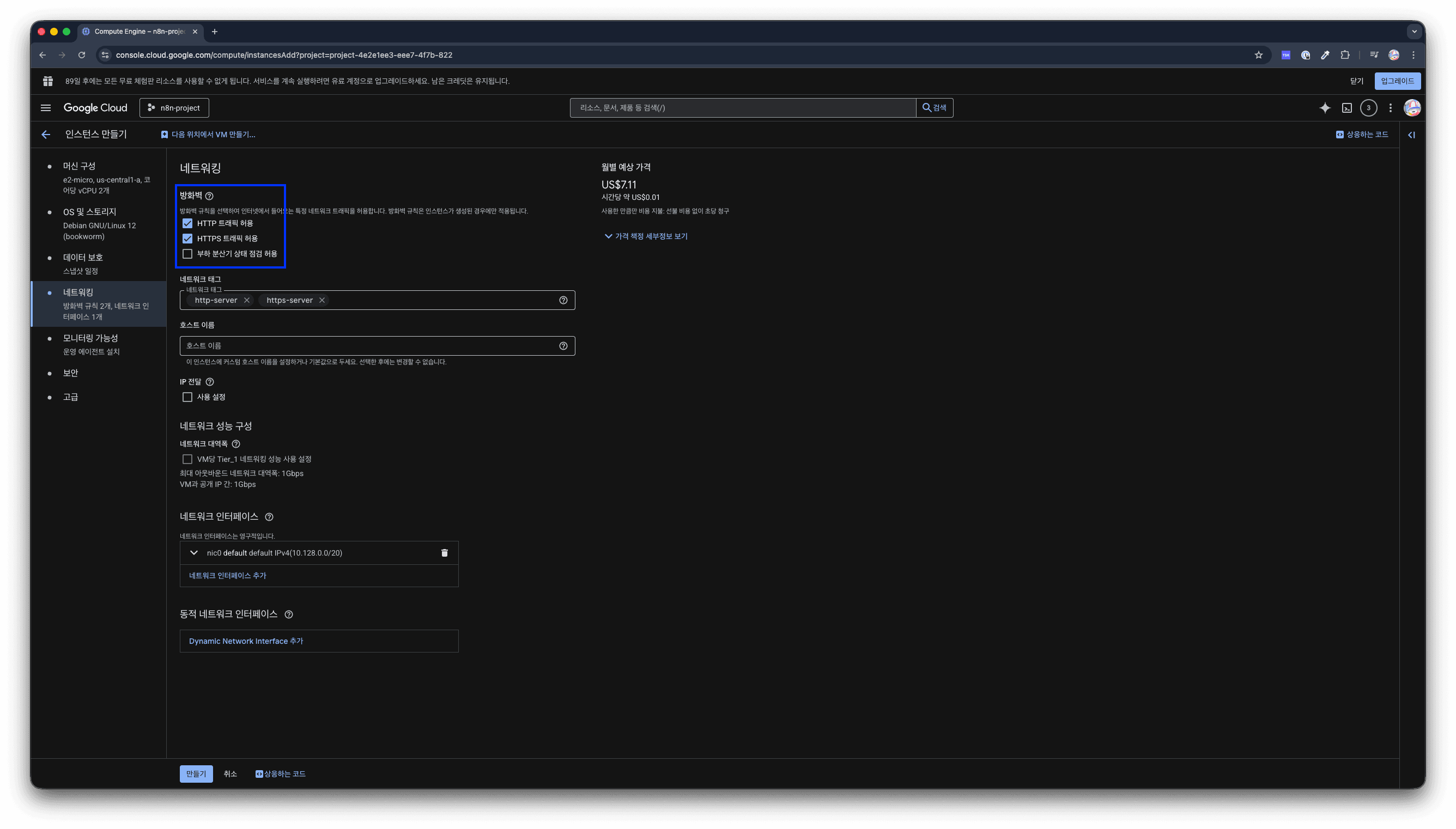The image size is (1456, 829).
Task: Uncheck HTTP 트래픽 허용 checkbox
Action: point(187,223)
